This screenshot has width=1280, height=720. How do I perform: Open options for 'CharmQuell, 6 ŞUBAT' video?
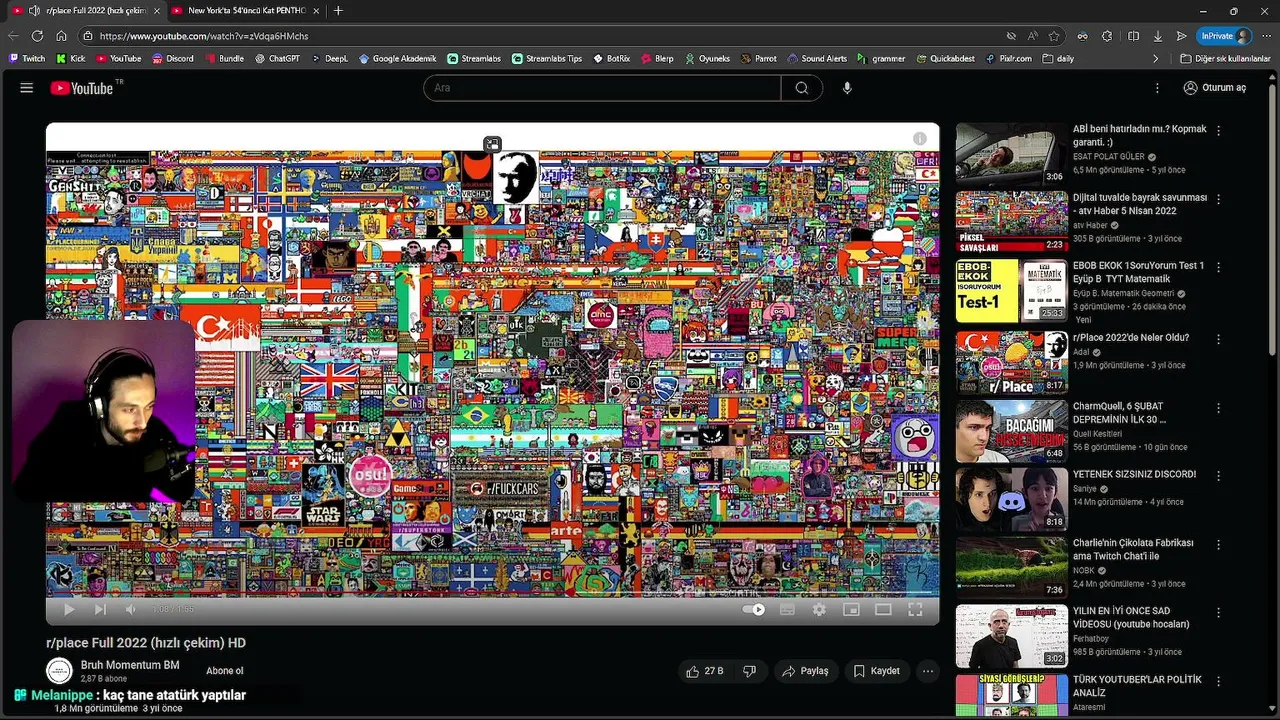pyautogui.click(x=1218, y=408)
